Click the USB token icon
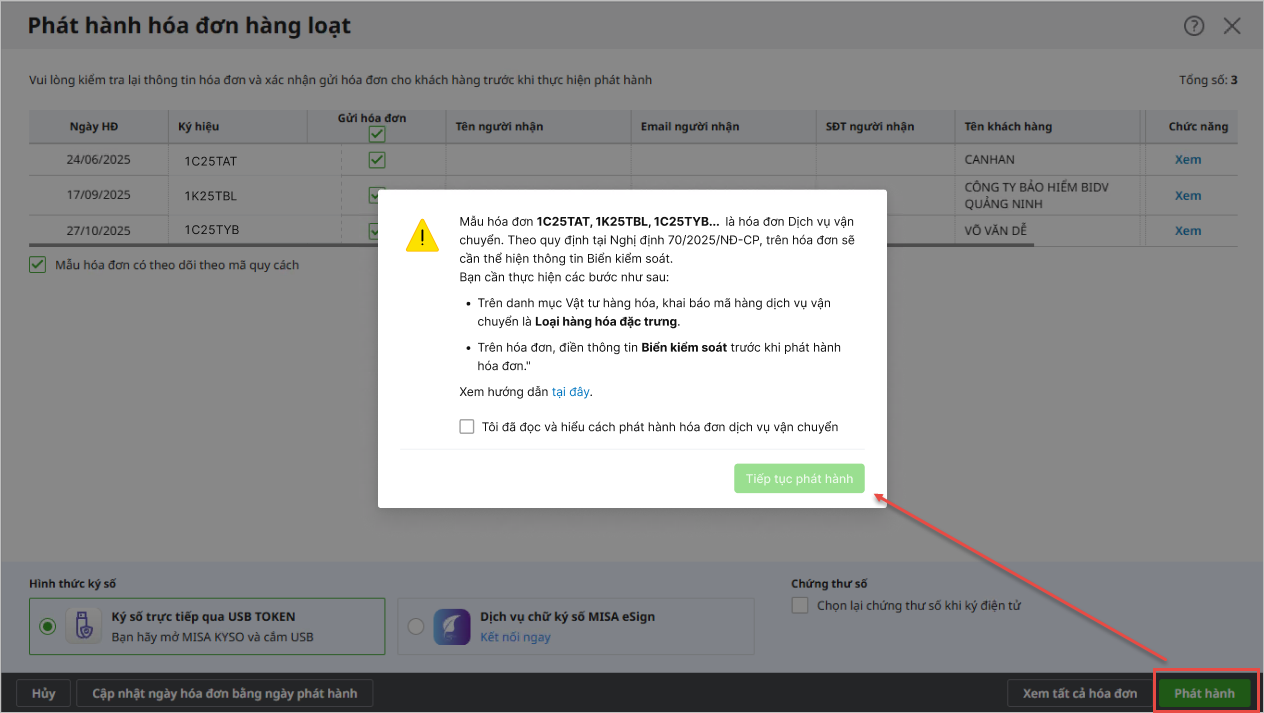The image size is (1264, 713). [83, 626]
